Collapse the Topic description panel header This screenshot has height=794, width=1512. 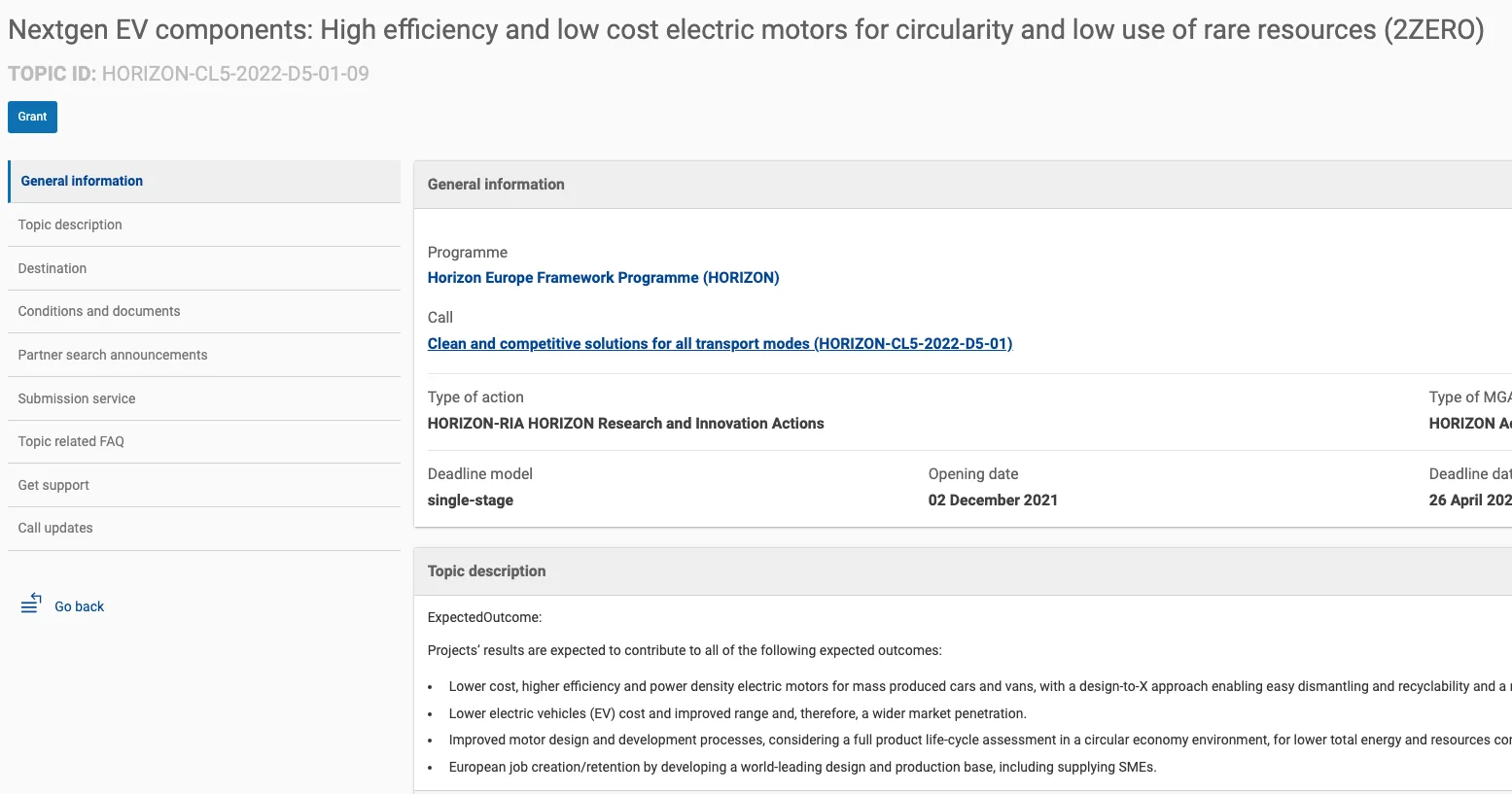[x=486, y=571]
